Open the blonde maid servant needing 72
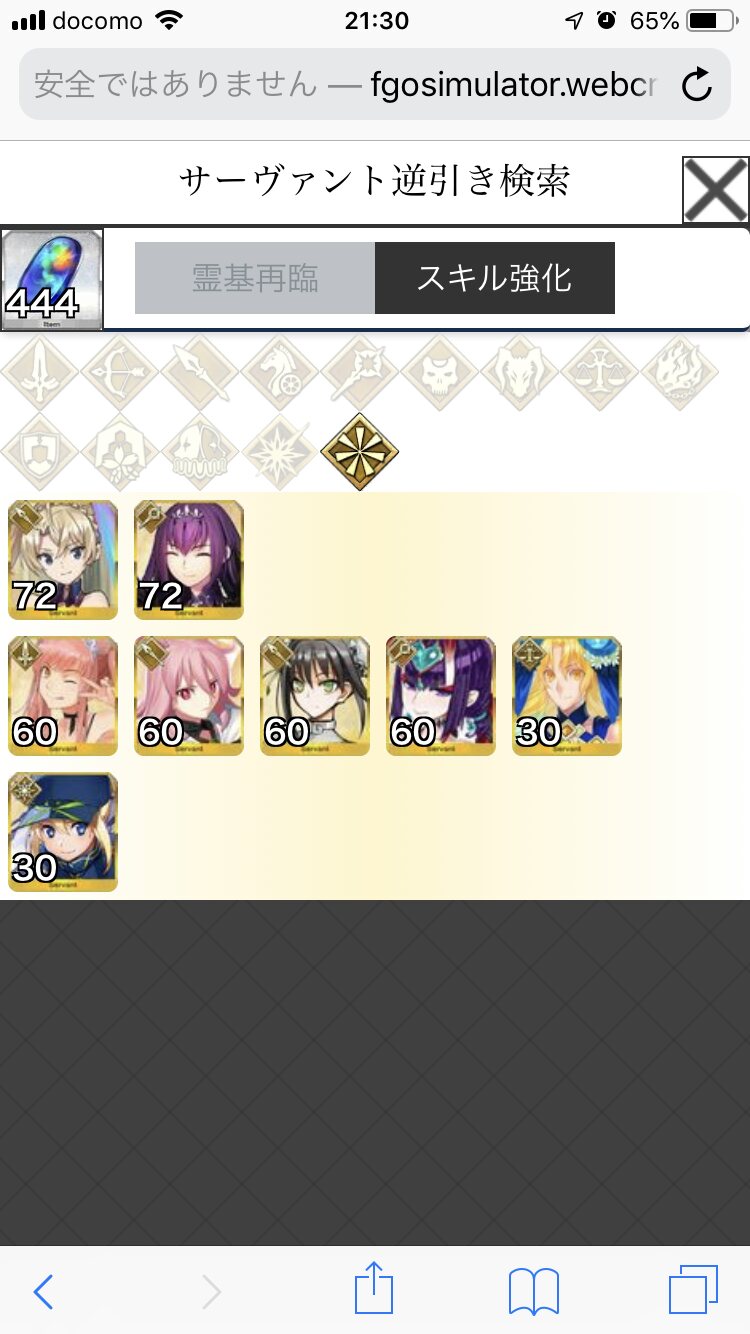This screenshot has width=750, height=1334. [x=63, y=560]
